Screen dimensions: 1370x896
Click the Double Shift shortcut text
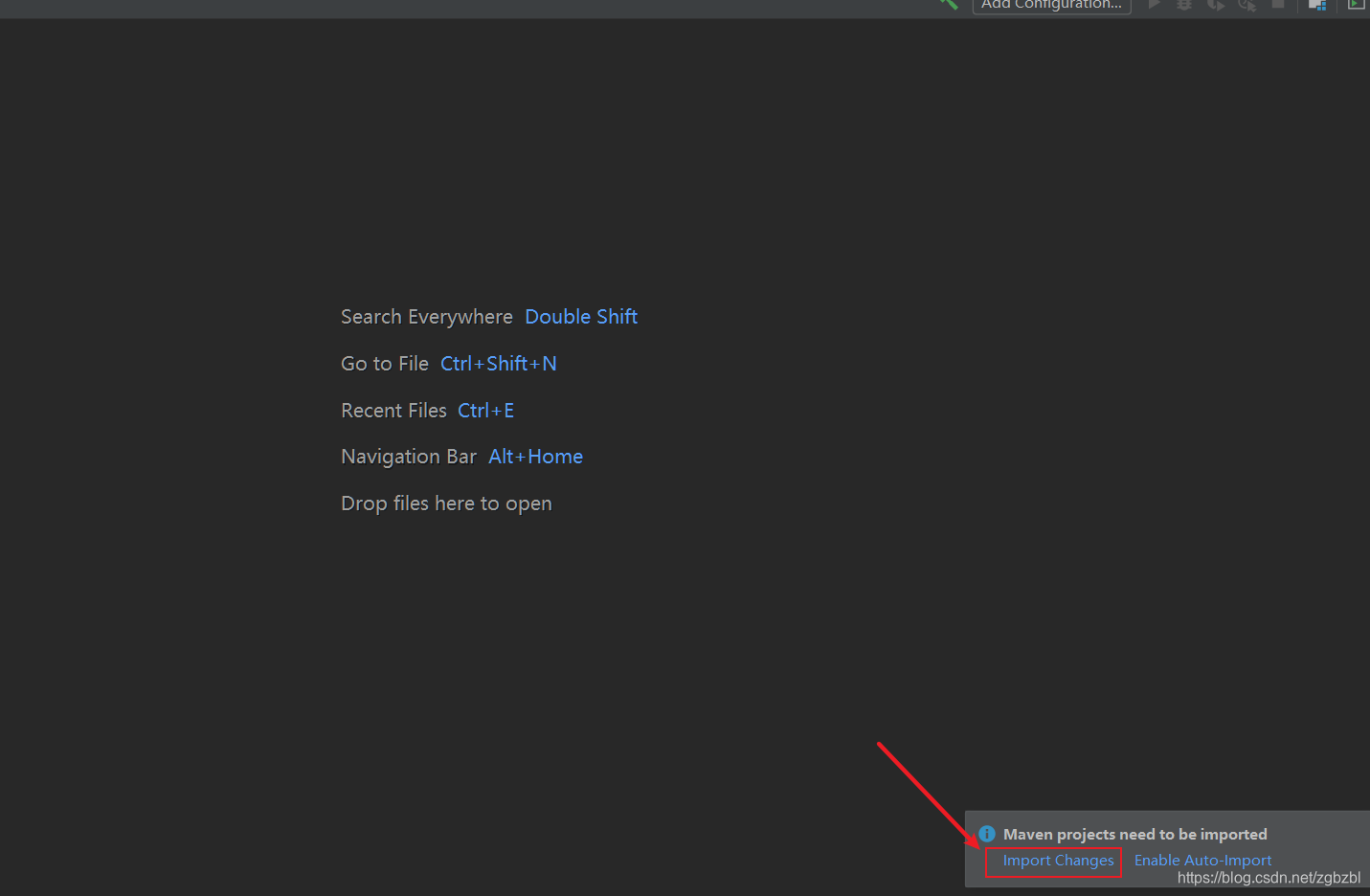tap(581, 317)
